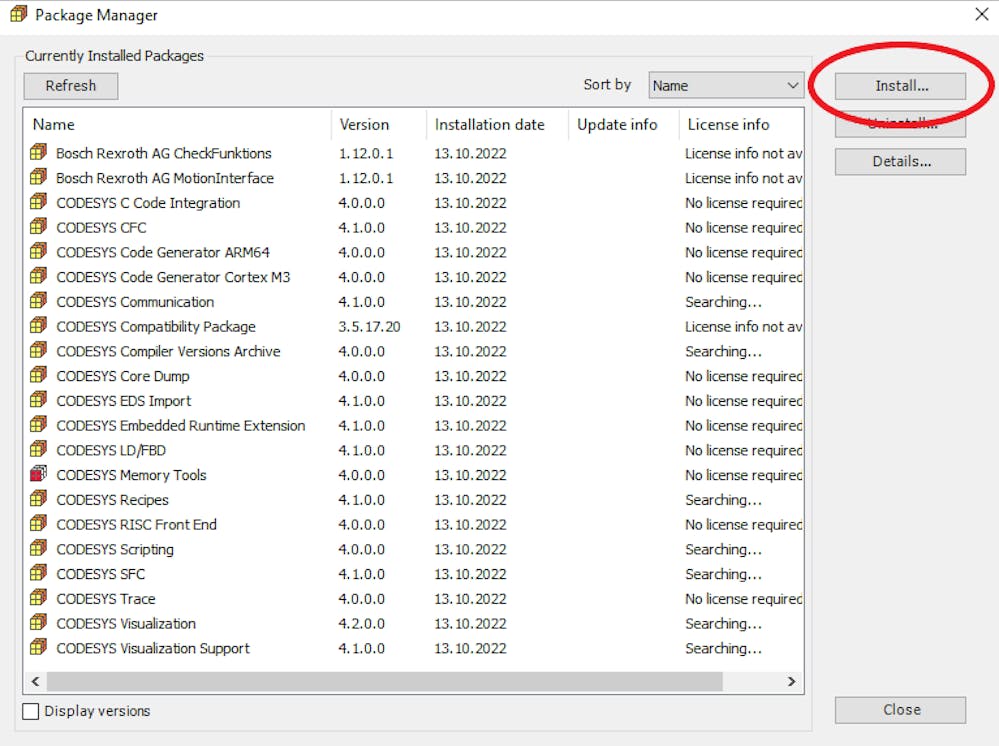Viewport: 999px width, 746px height.
Task: Click version 4.2.0.0 of CODESYS Visualization
Action: [x=362, y=624]
